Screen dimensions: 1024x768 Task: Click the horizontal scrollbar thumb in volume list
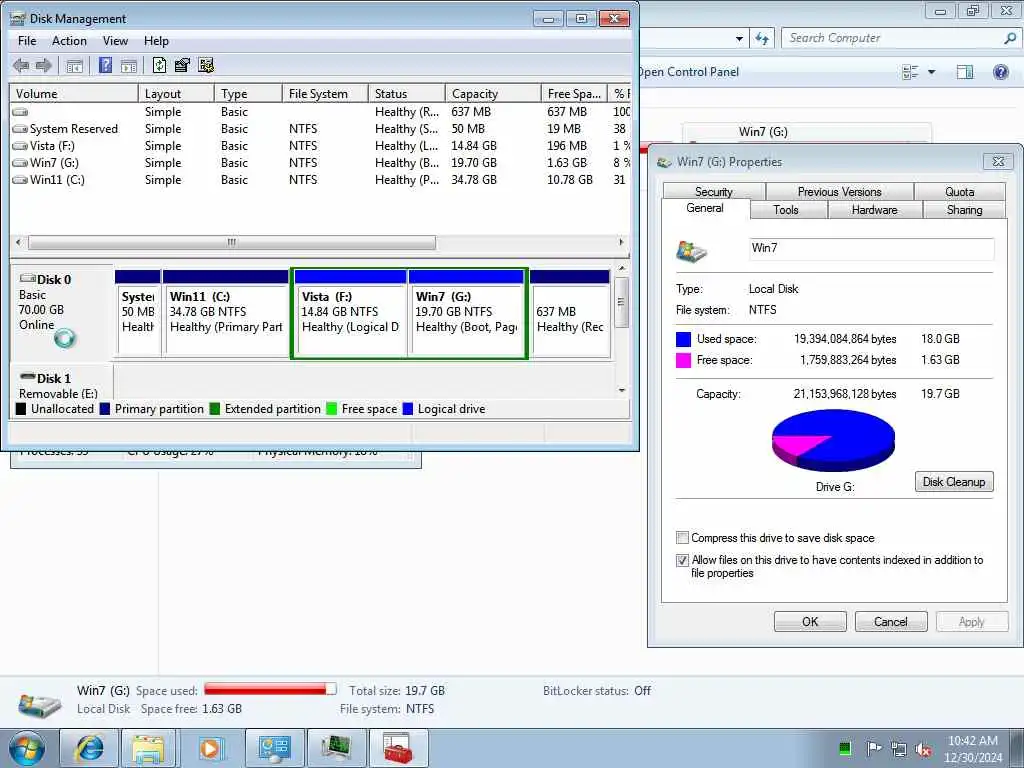point(232,242)
